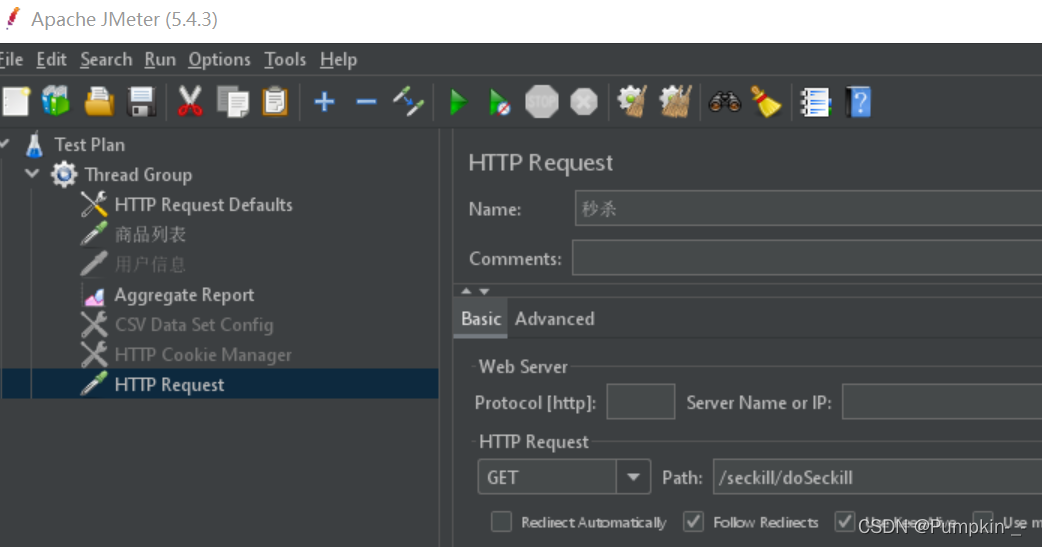Click the Comments input field
Screen dimensions: 1042x547
point(807,258)
